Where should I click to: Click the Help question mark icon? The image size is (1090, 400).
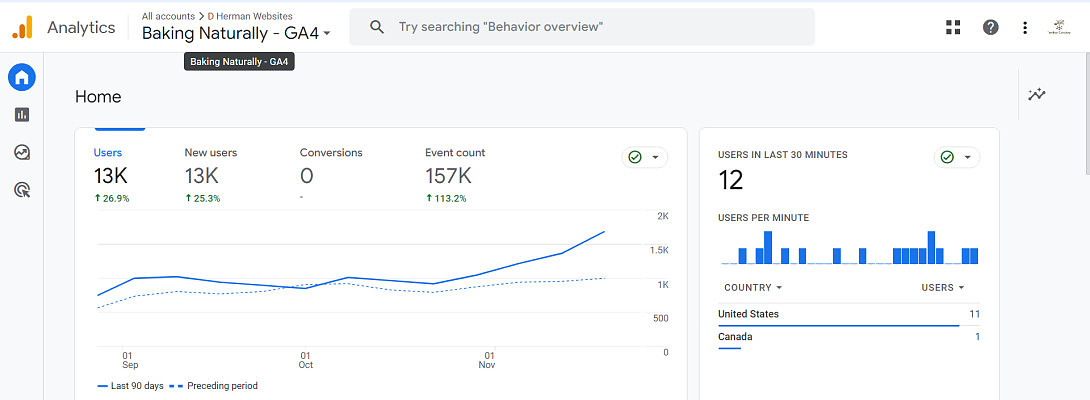990,27
